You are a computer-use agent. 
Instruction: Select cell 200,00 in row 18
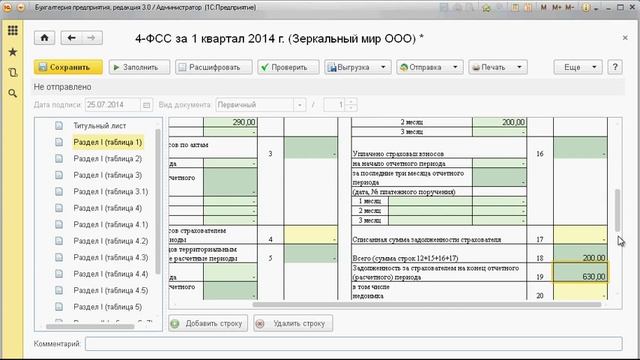580,253
